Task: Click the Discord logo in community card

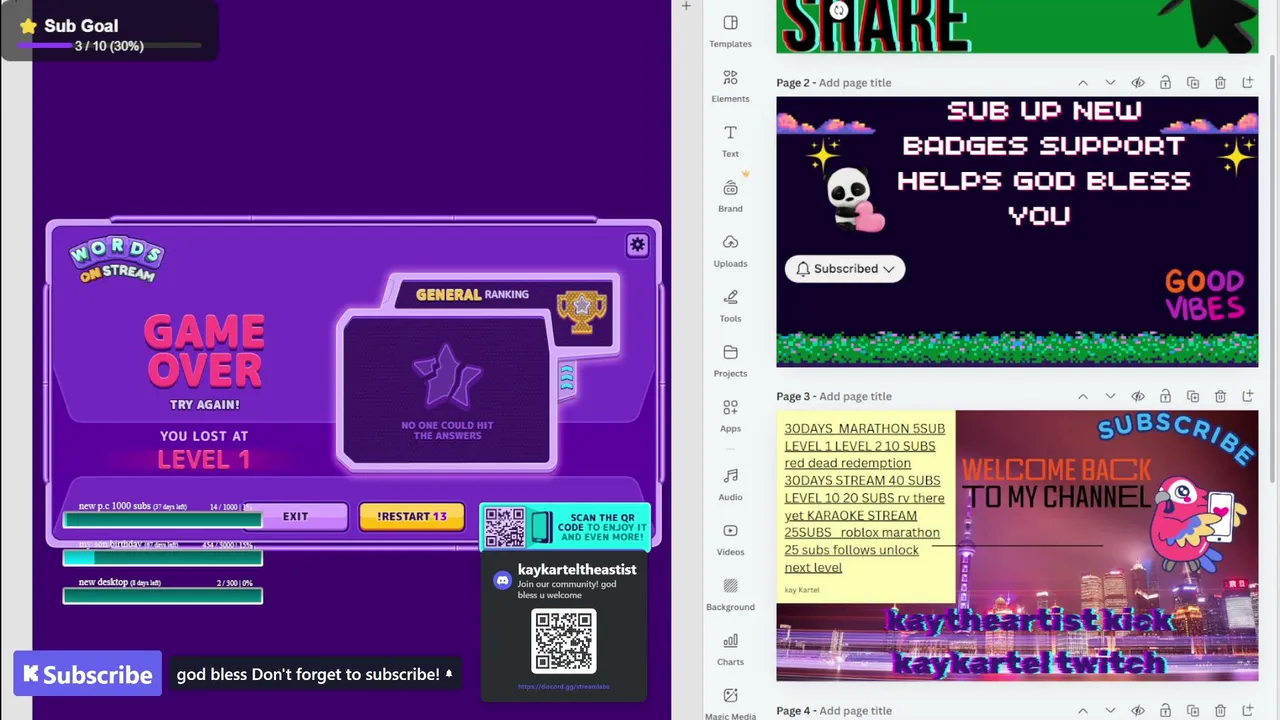Action: pos(503,580)
